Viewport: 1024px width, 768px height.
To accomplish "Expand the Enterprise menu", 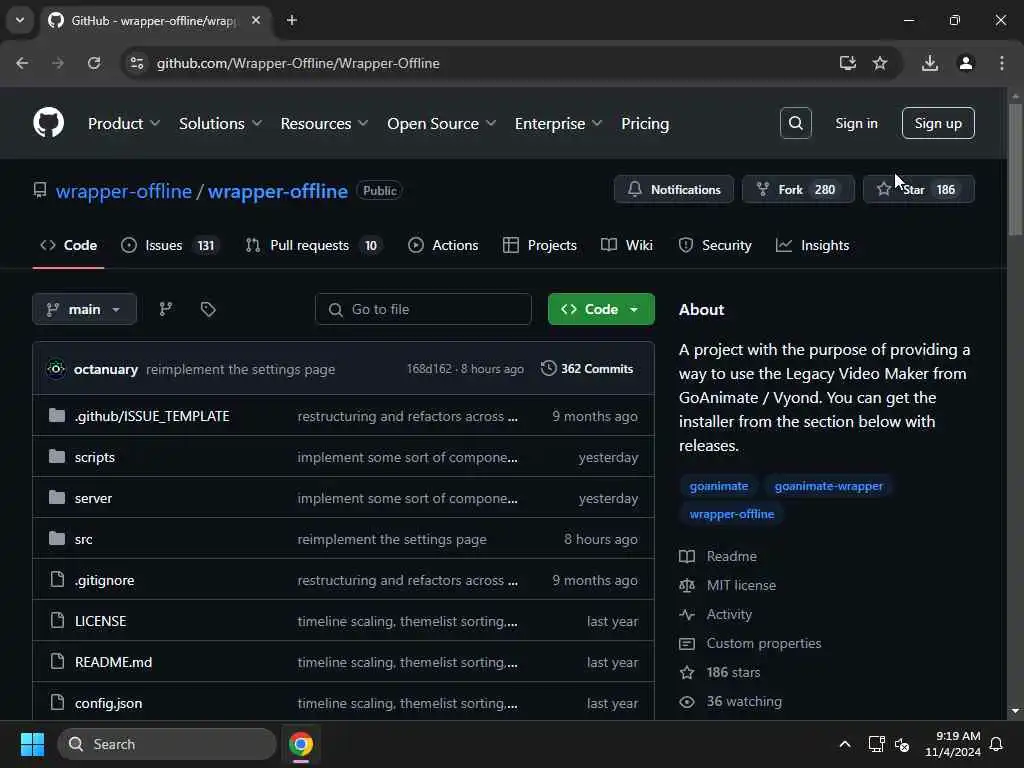I will point(558,123).
